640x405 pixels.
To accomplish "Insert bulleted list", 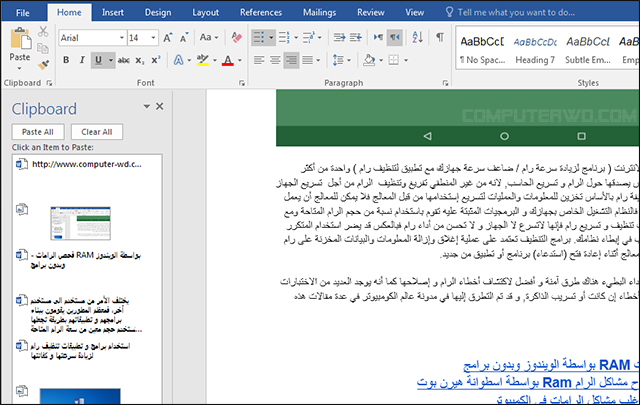I will (259, 38).
